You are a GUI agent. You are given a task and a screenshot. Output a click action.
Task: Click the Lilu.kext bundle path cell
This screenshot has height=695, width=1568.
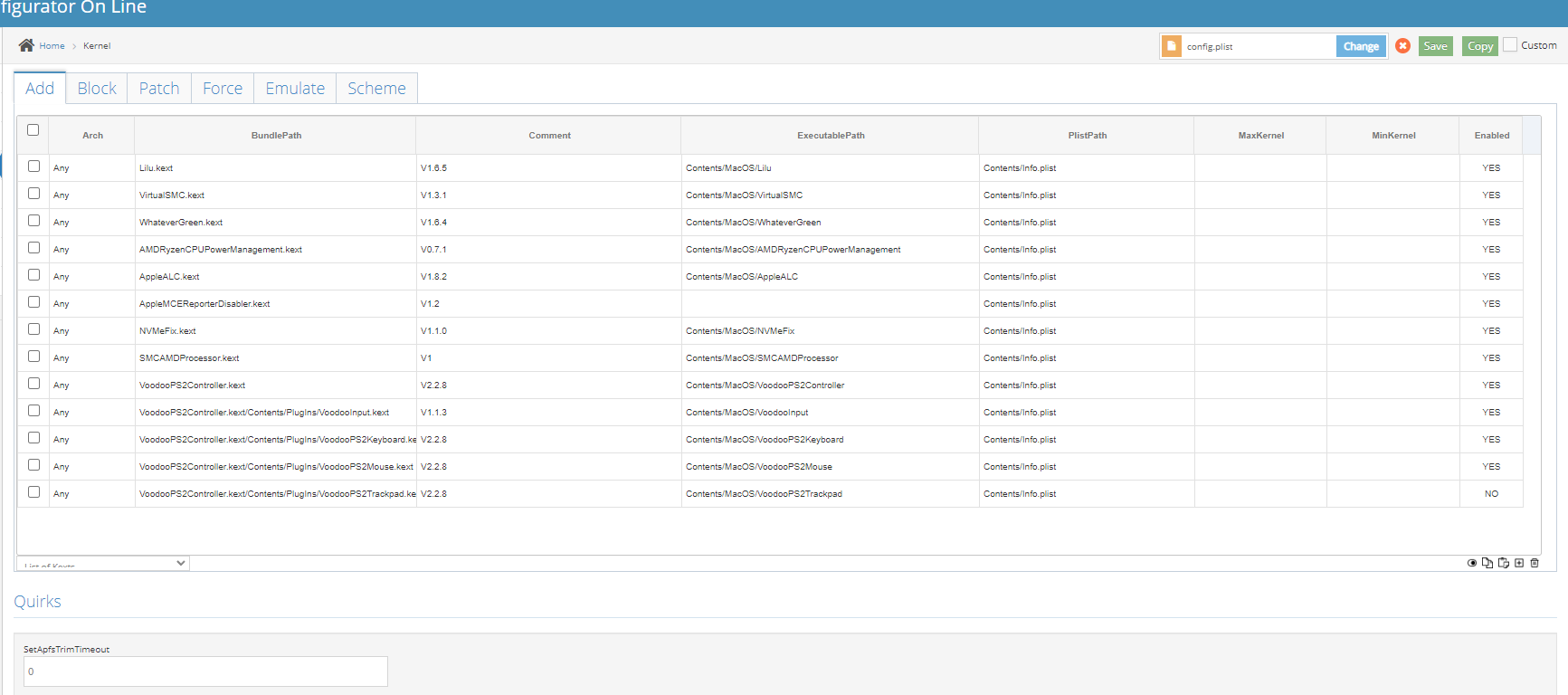coord(276,168)
